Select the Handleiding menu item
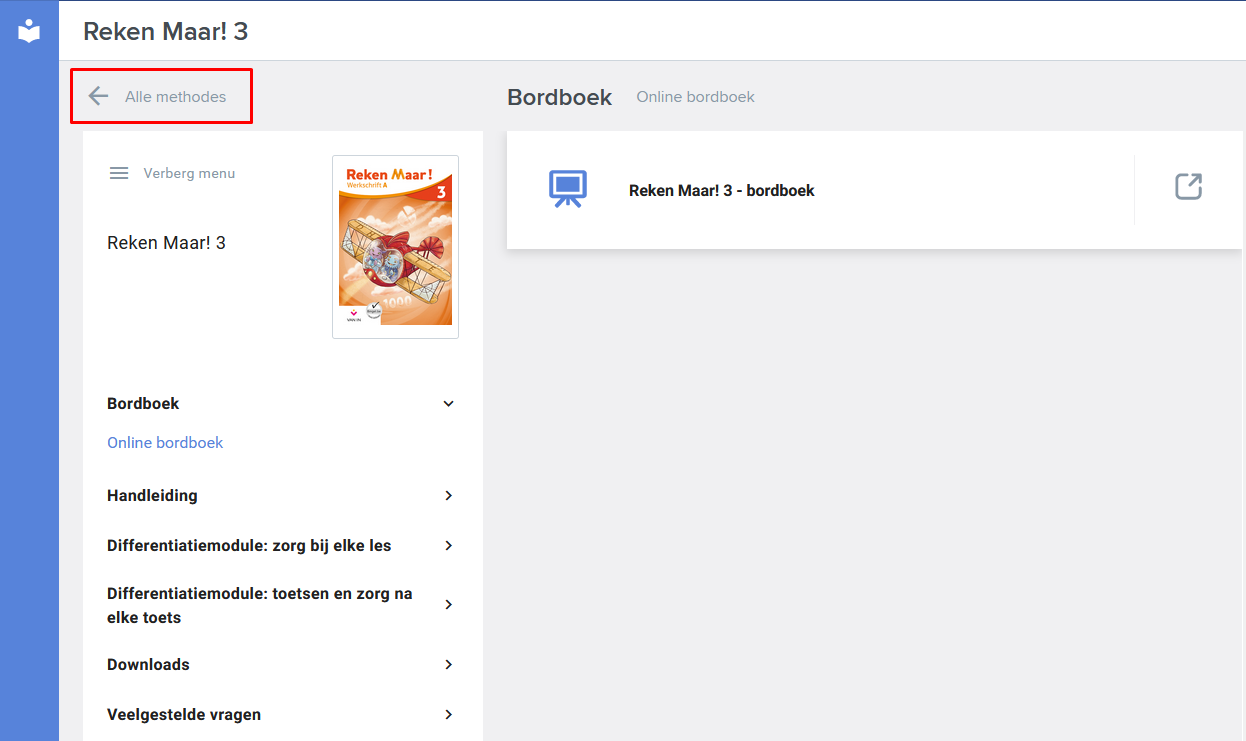Screen dimensions: 1246x741 [152, 495]
